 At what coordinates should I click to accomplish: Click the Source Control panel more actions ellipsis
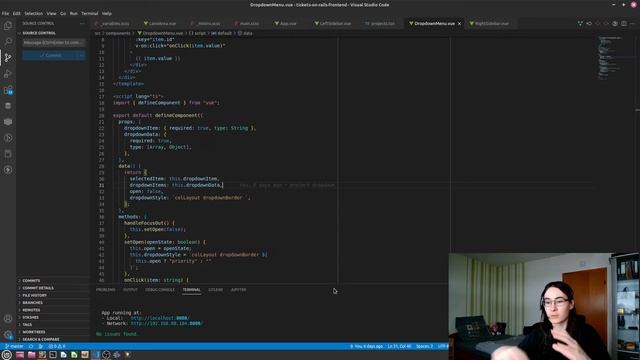82,24
